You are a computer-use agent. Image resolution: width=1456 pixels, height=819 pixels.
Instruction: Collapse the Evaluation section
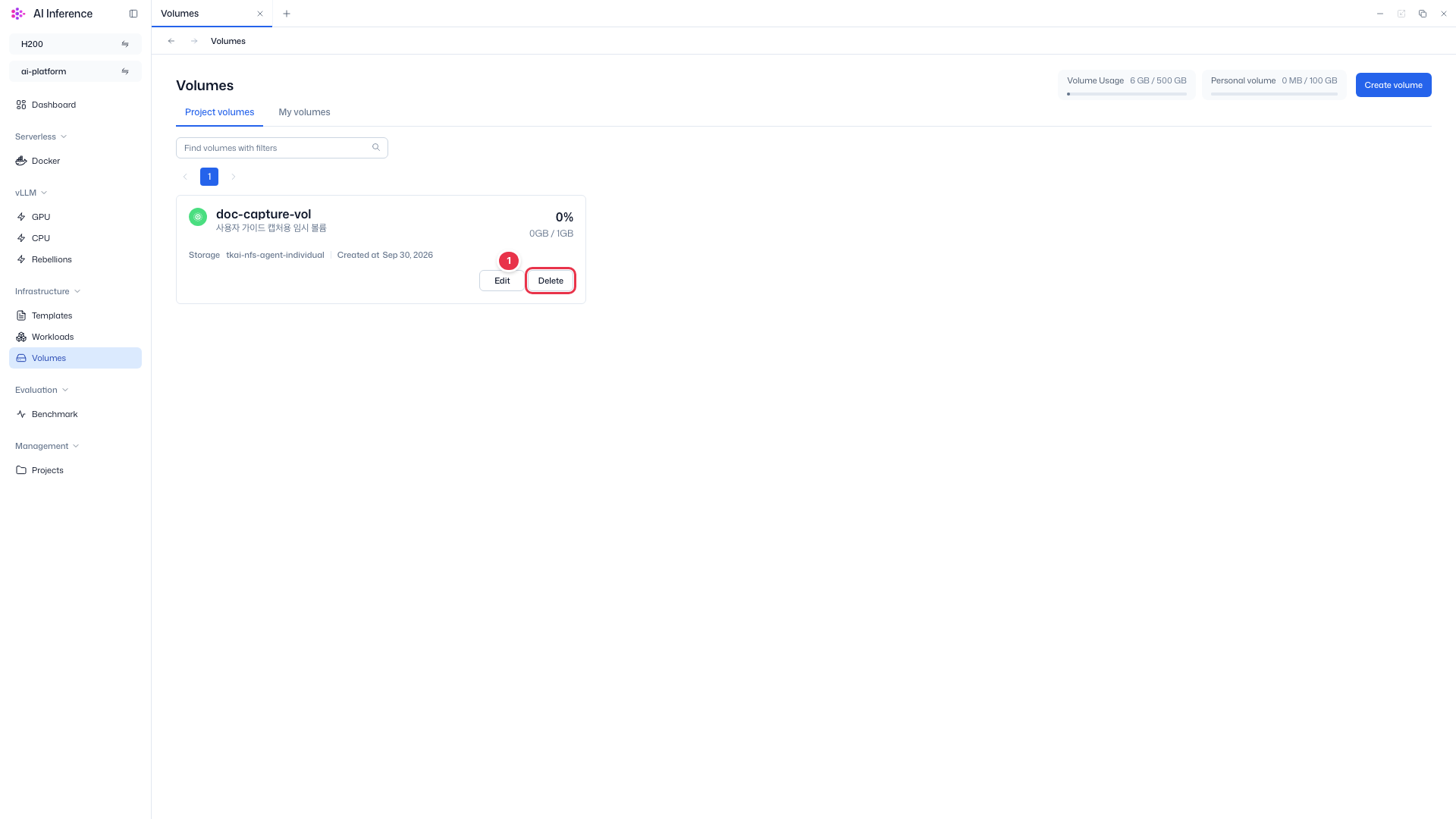tap(42, 390)
